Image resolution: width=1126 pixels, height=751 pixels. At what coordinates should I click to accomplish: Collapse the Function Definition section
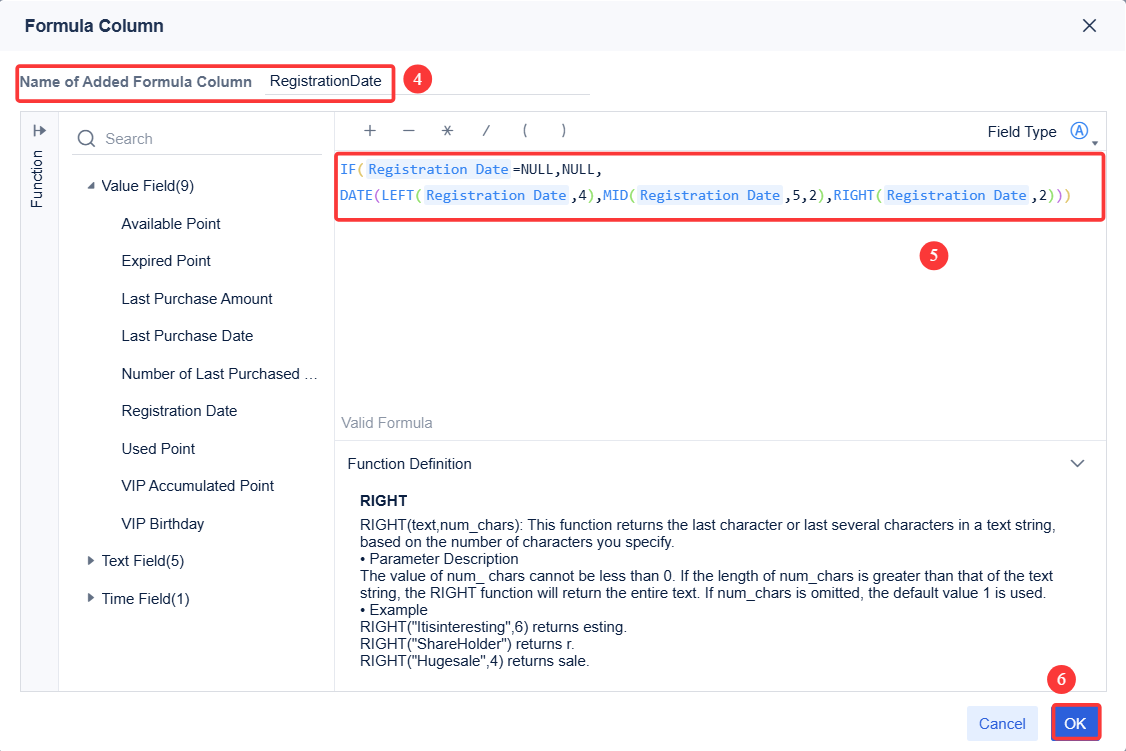1077,463
